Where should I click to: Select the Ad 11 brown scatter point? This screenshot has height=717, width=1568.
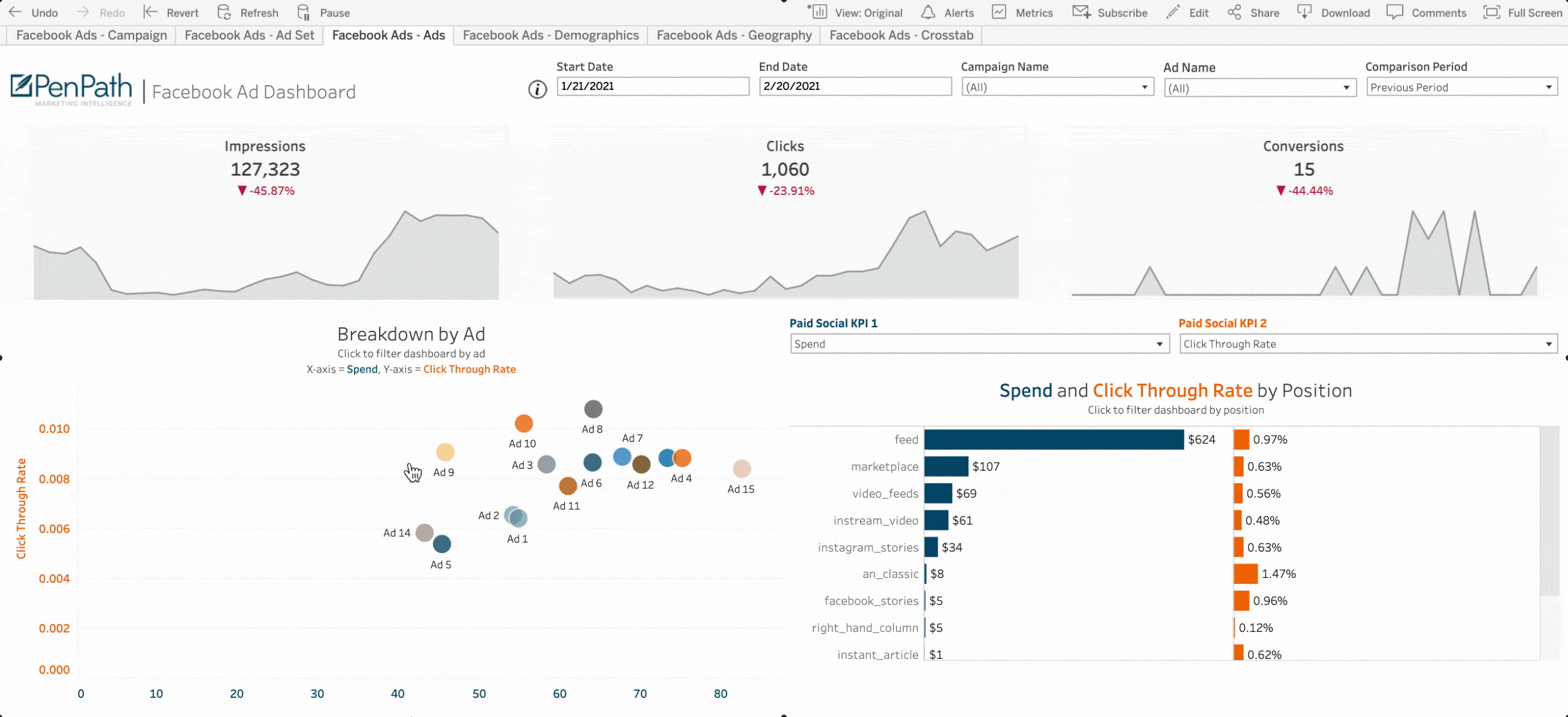pyautogui.click(x=568, y=486)
